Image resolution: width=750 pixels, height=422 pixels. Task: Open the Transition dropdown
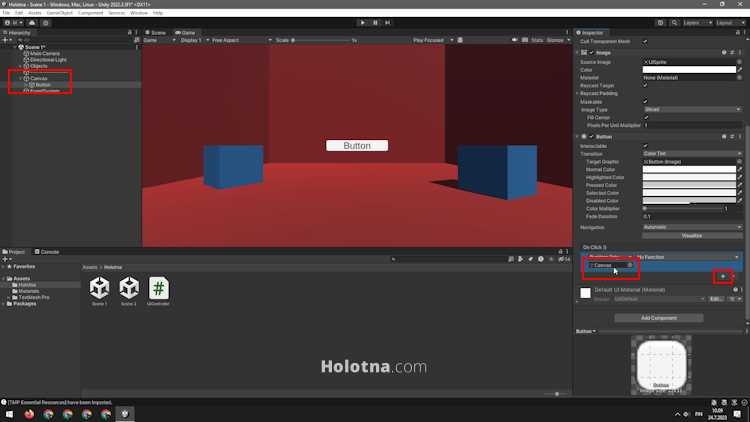(692, 154)
